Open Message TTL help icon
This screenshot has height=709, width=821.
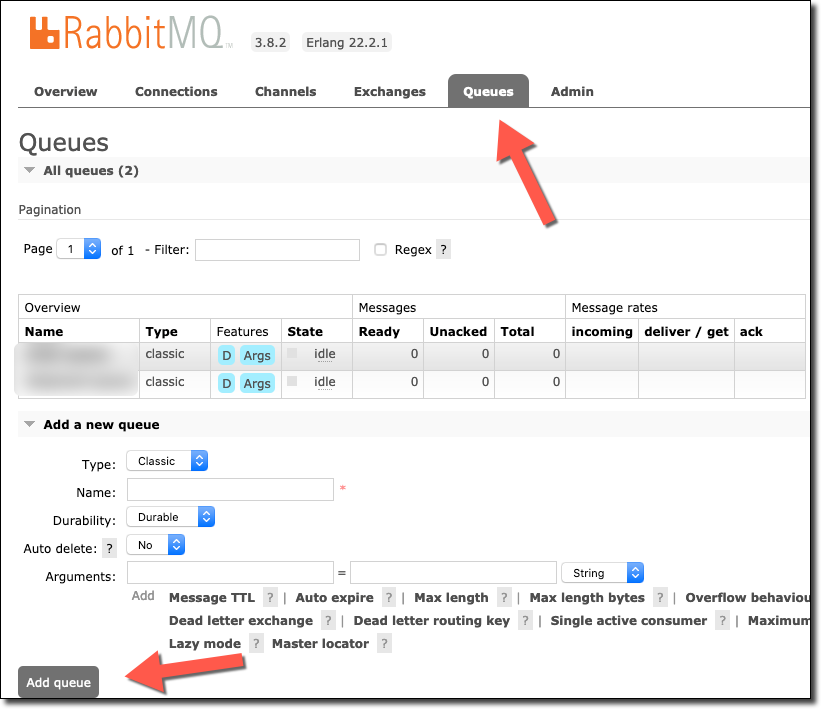pos(270,597)
